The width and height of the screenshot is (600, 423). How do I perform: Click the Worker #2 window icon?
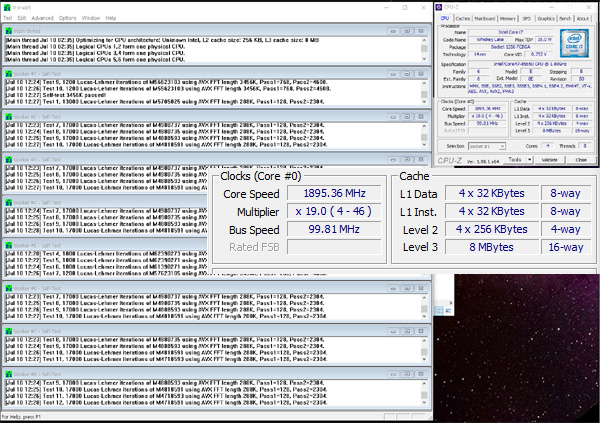click(x=9, y=117)
